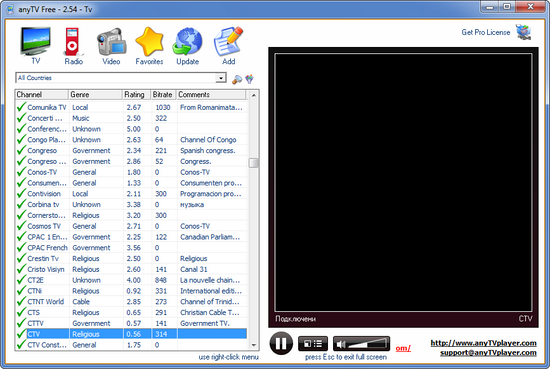Click the black video playback area

click(403, 182)
